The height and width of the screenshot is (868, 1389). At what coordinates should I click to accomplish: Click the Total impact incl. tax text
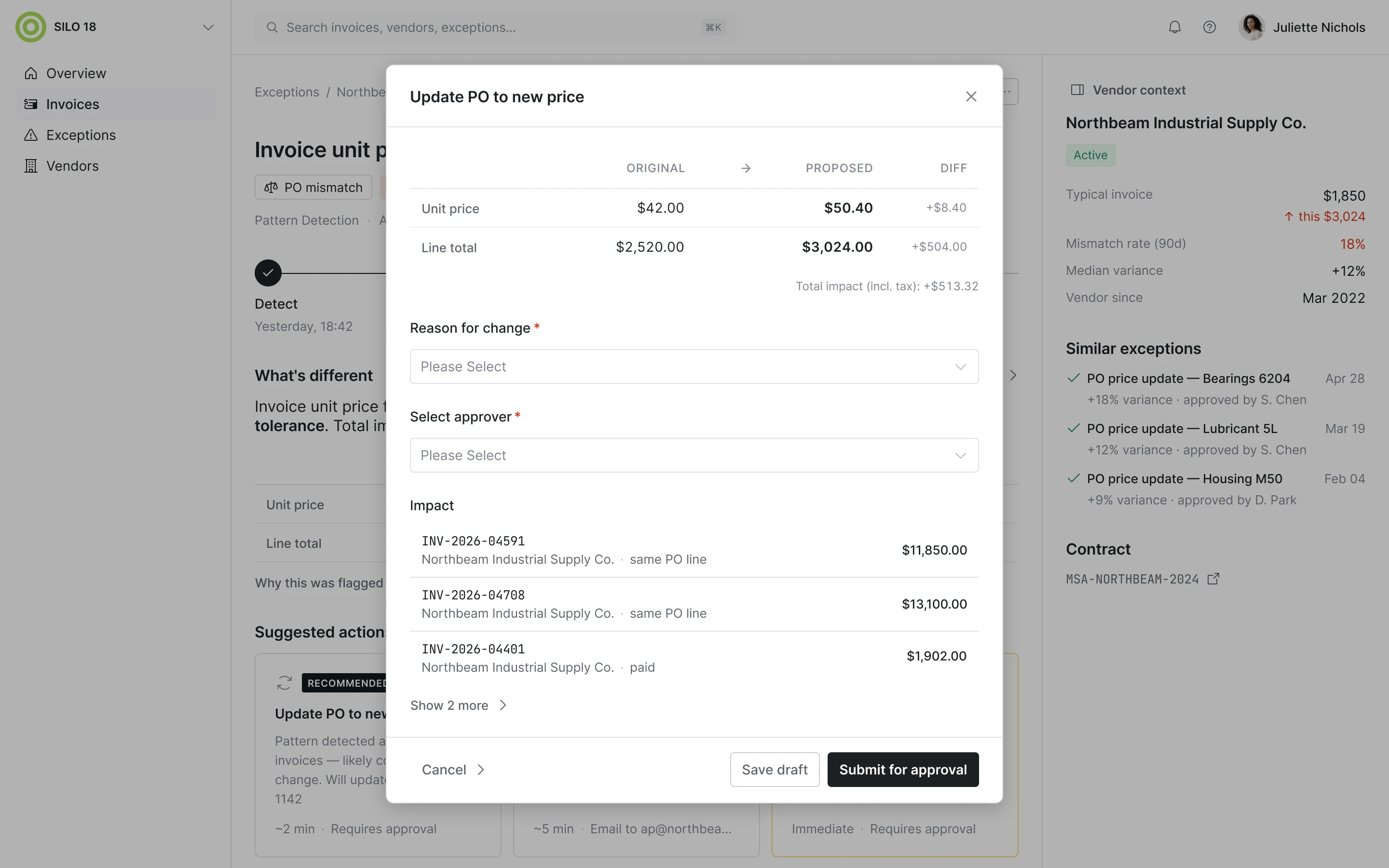tap(887, 286)
